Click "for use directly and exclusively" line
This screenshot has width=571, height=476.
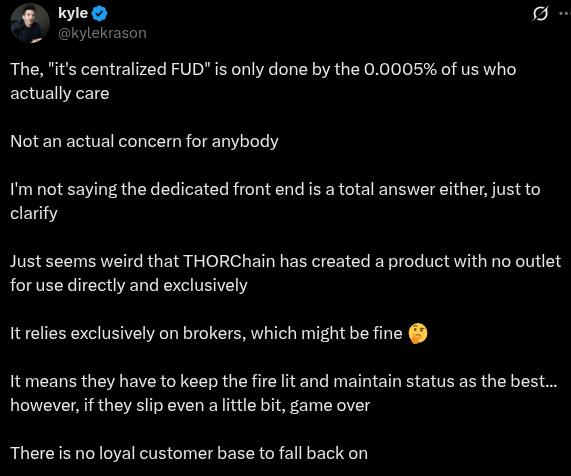pyautogui.click(x=129, y=285)
